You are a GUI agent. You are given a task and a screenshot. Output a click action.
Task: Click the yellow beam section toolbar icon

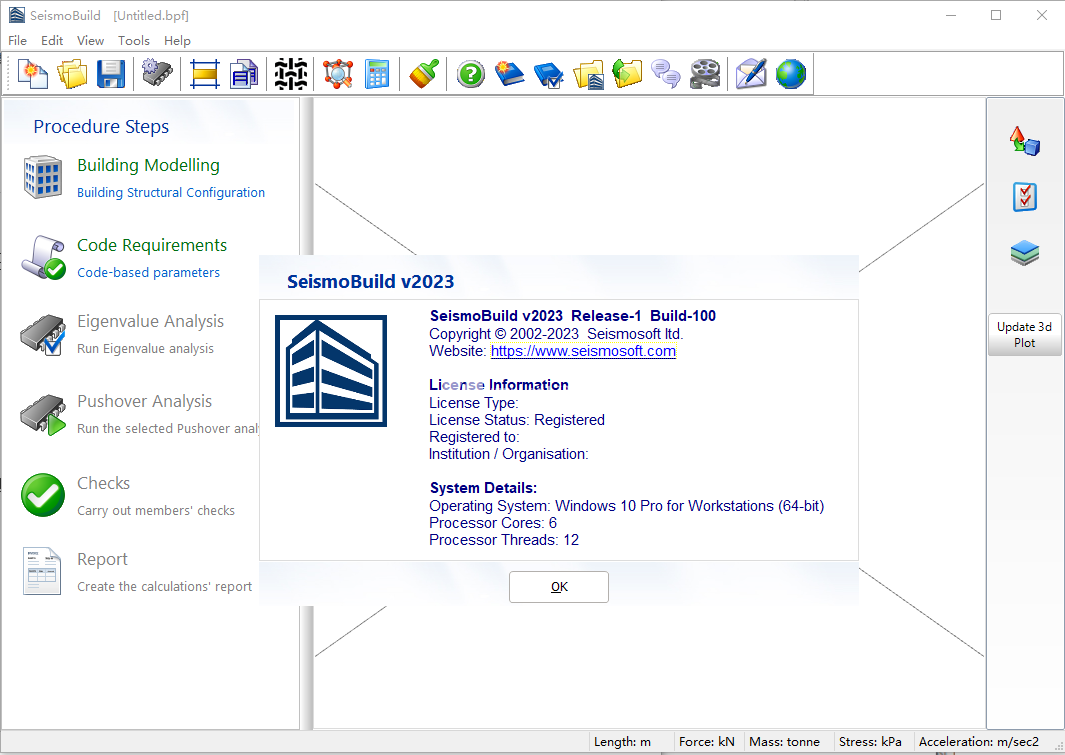[204, 74]
